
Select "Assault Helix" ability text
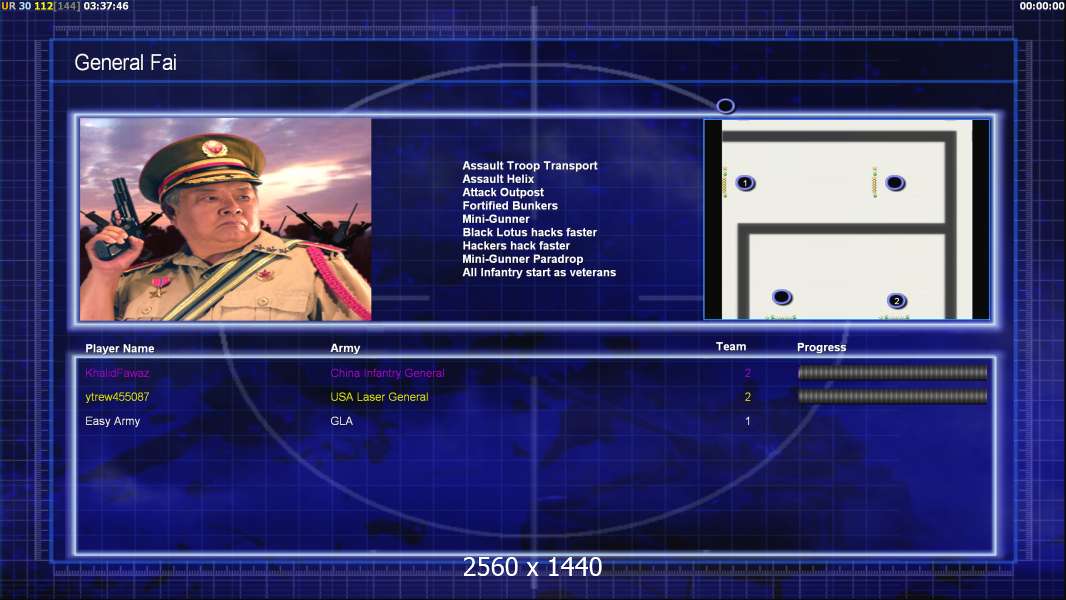(498, 179)
